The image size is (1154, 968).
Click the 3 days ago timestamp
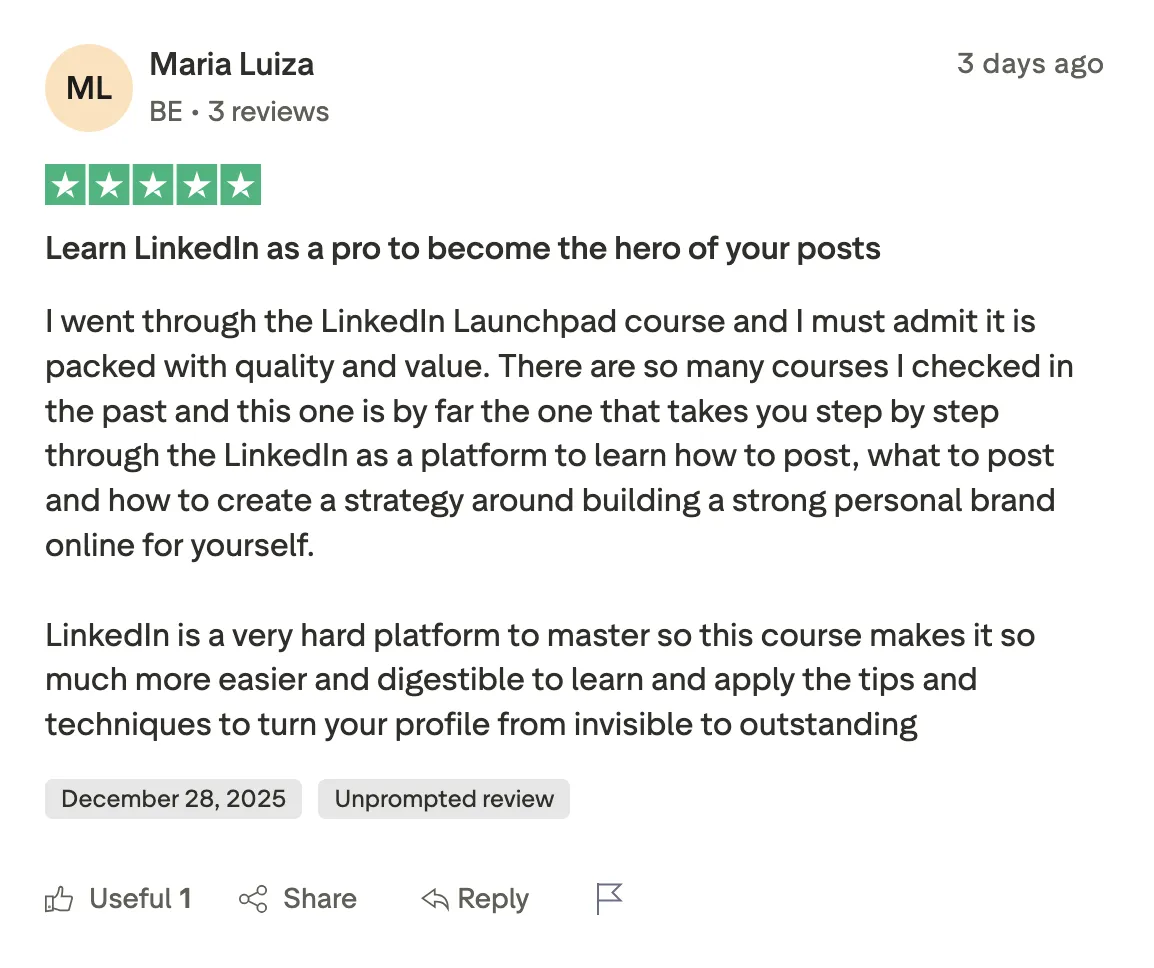click(x=1031, y=64)
